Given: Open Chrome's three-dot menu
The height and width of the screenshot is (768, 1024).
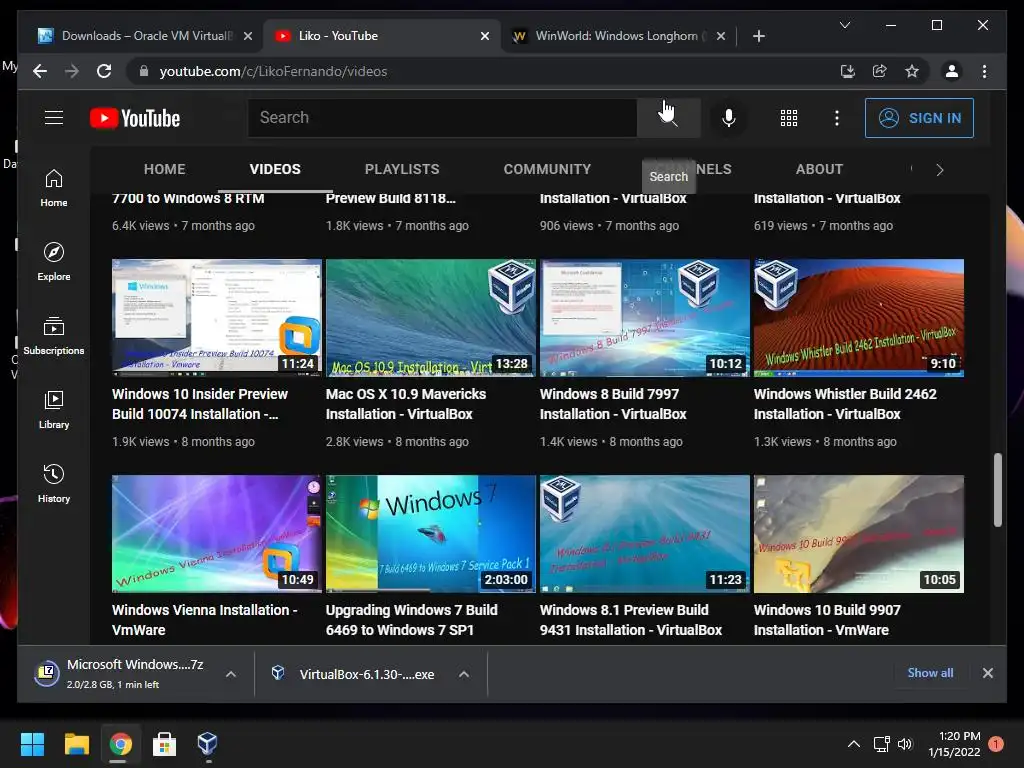Looking at the screenshot, I should [984, 71].
